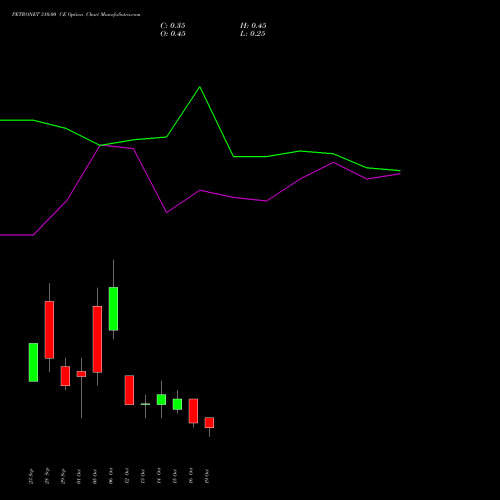Screen dimensions: 500x500
Task: Click the 06 Oct date label
Action: click(111, 476)
